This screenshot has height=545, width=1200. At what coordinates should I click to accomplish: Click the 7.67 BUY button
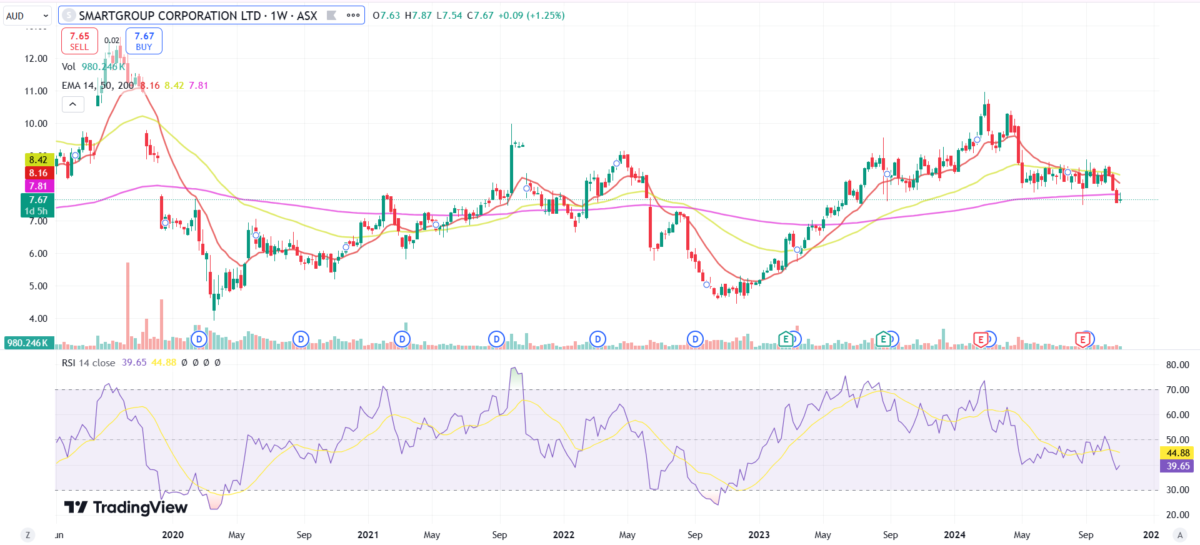click(x=144, y=41)
